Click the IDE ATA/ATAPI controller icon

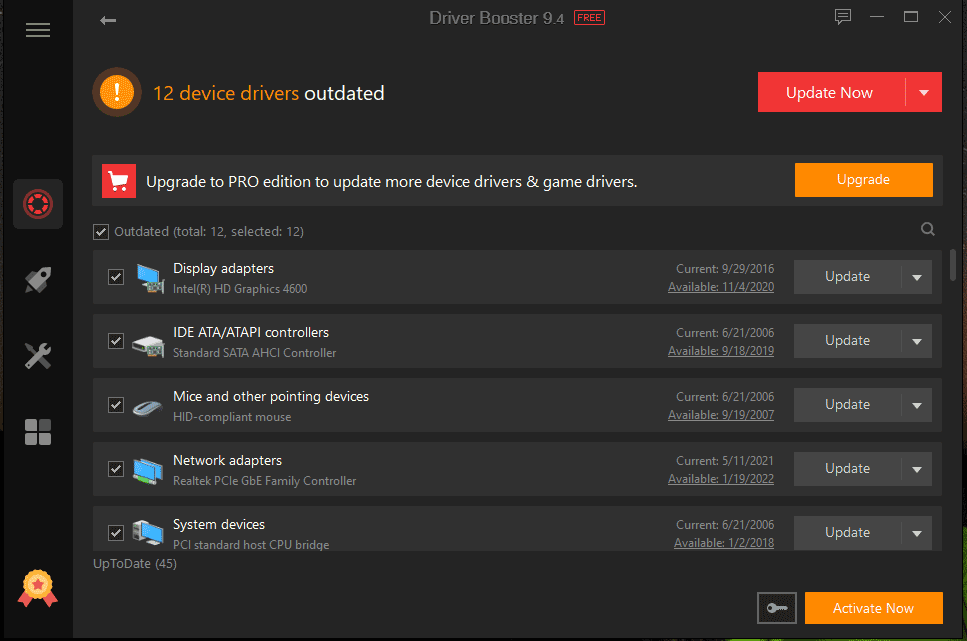pyautogui.click(x=149, y=345)
